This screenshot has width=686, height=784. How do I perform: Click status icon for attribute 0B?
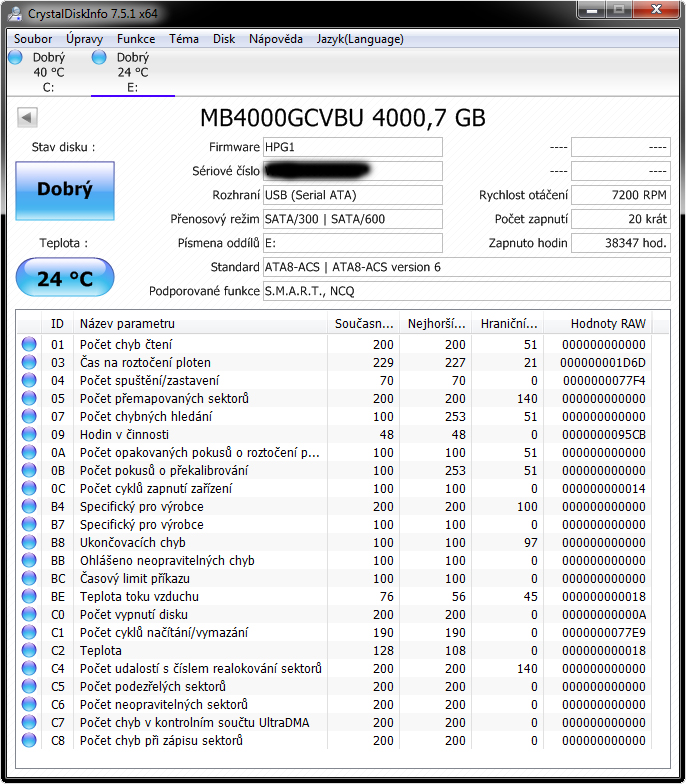[29, 470]
